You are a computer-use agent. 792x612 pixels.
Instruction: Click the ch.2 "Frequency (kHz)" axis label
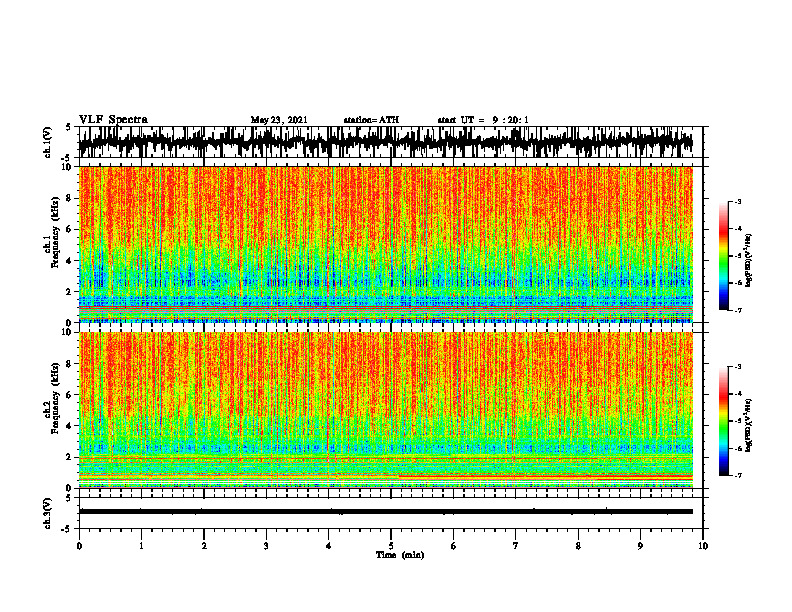55,398
